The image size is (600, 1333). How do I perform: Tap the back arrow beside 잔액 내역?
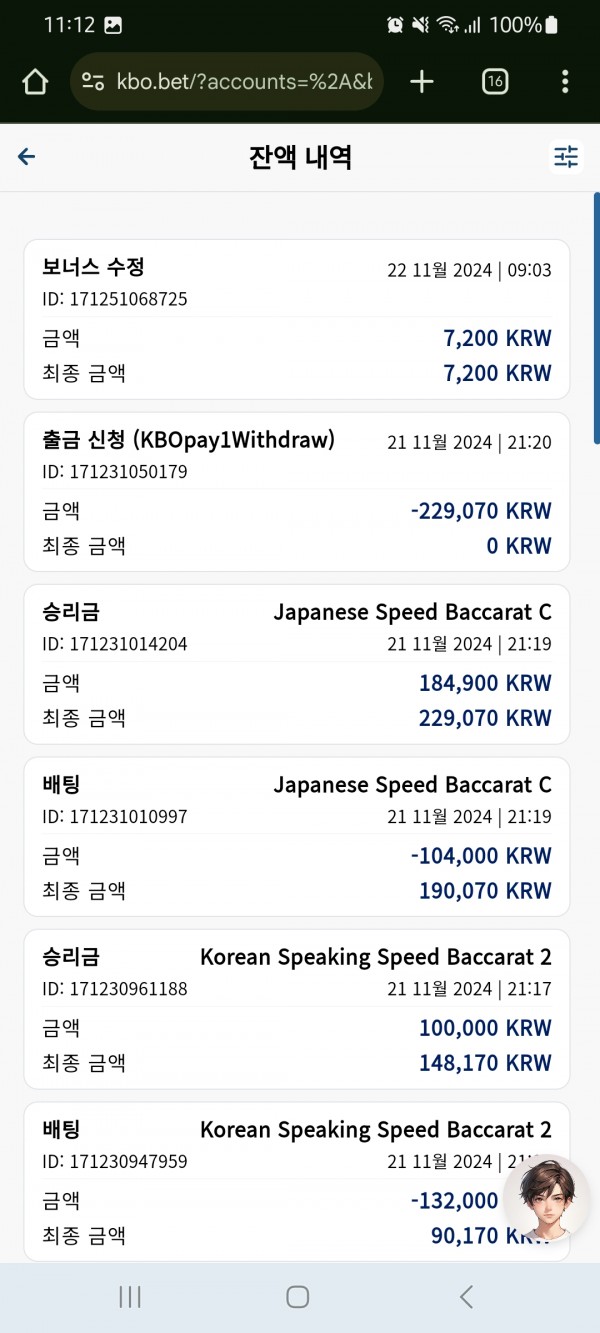27,157
